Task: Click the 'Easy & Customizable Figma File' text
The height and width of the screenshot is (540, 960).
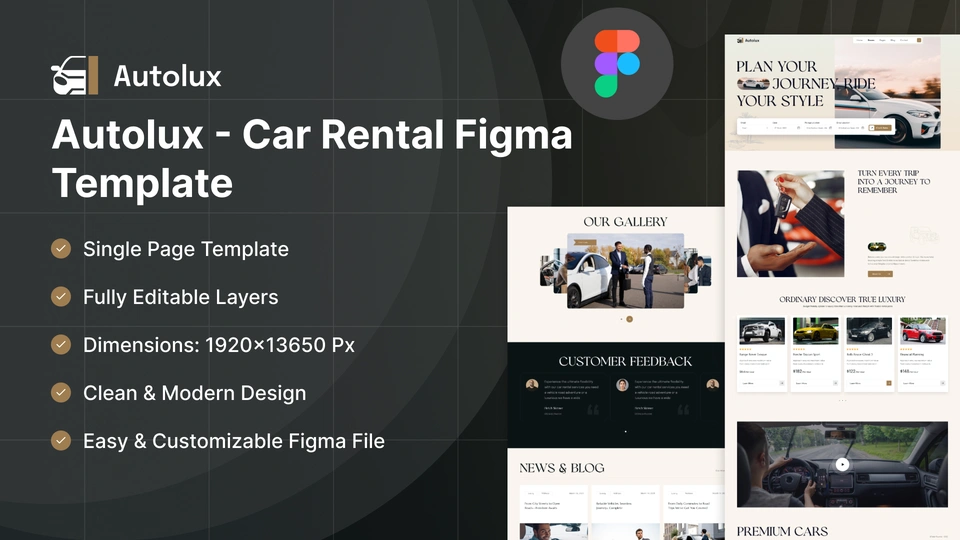Action: click(x=234, y=441)
